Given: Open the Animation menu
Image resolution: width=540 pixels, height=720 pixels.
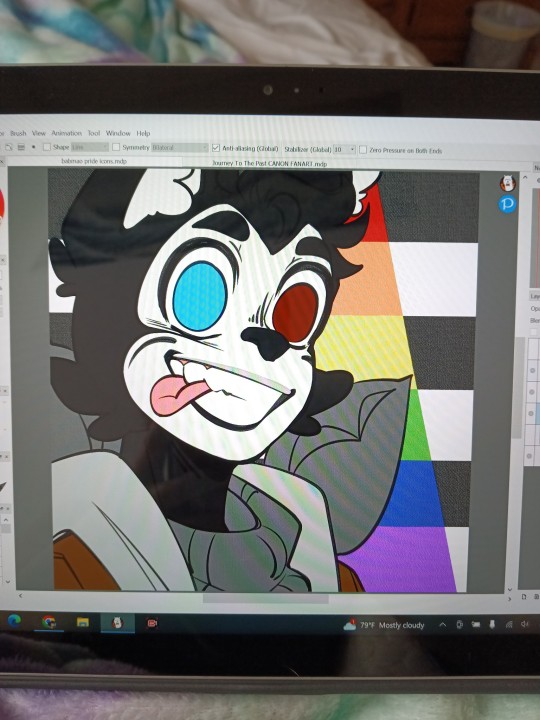Looking at the screenshot, I should pyautogui.click(x=67, y=133).
